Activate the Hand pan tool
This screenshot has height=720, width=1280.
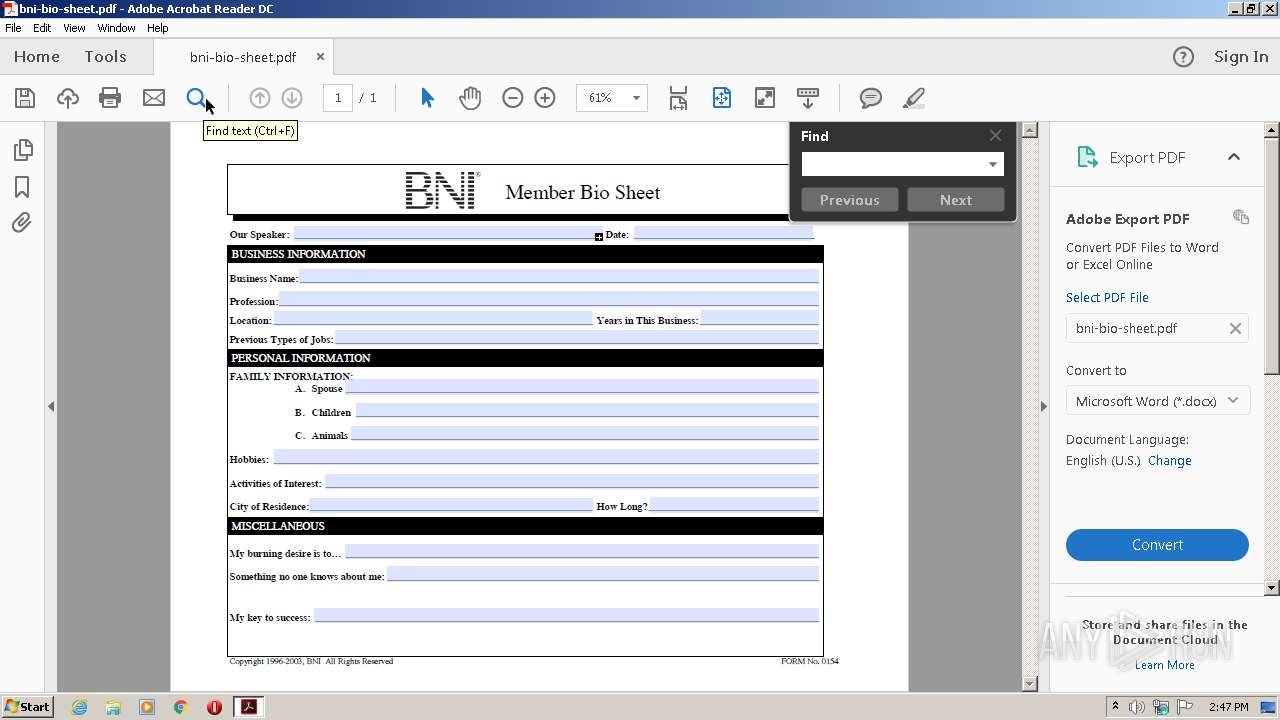click(470, 98)
